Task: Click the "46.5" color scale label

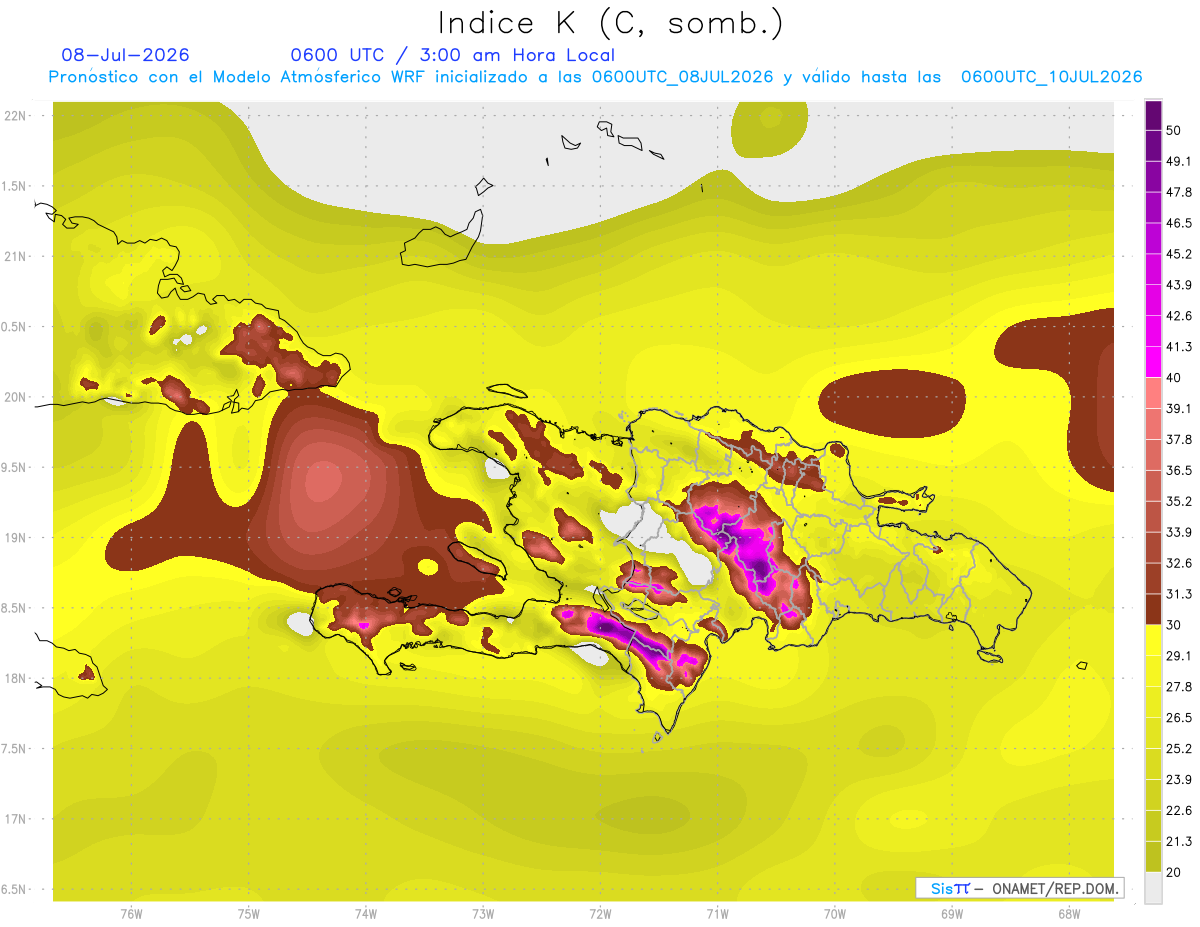Action: click(x=1179, y=223)
